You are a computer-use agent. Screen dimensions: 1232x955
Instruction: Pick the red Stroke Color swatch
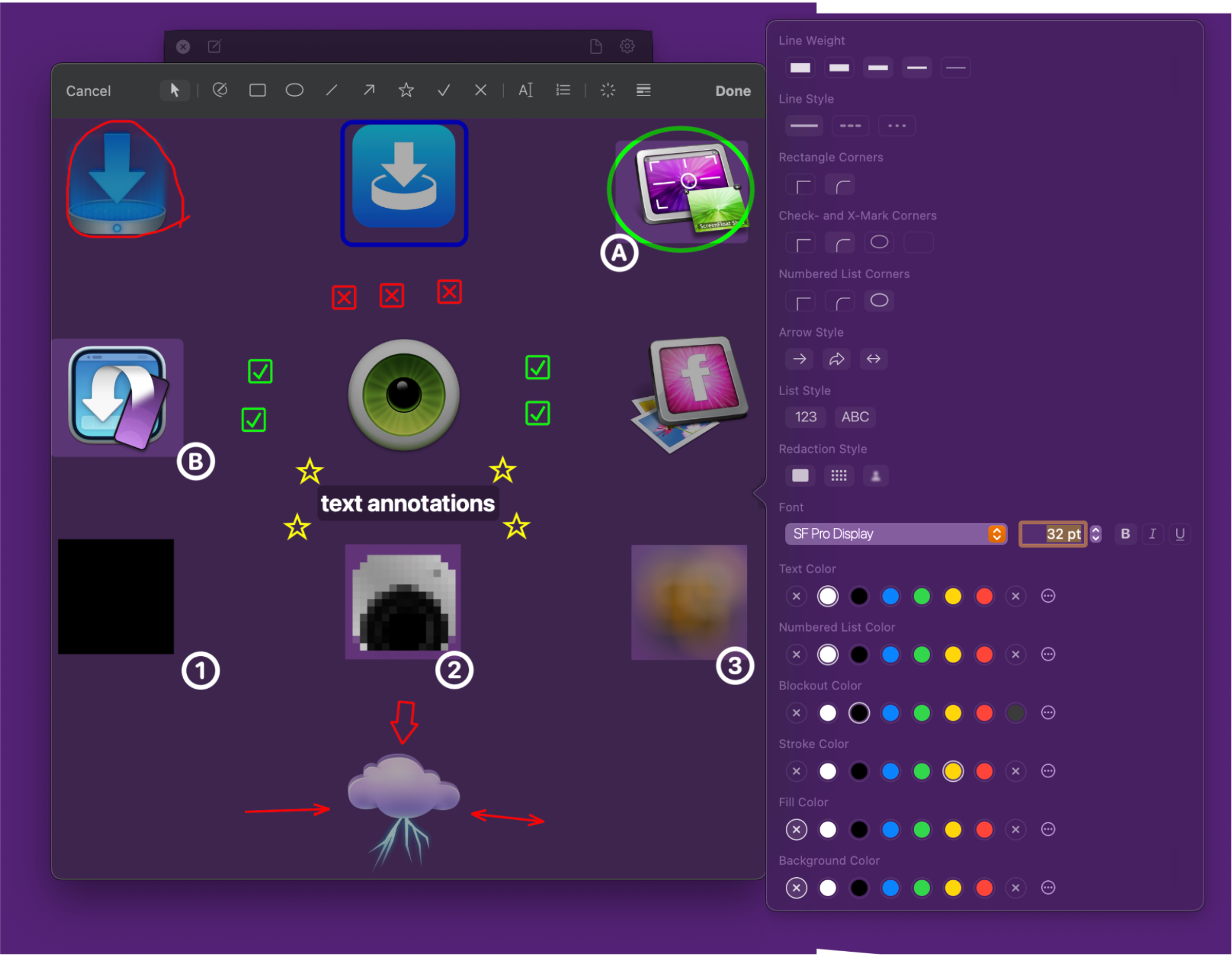[984, 771]
